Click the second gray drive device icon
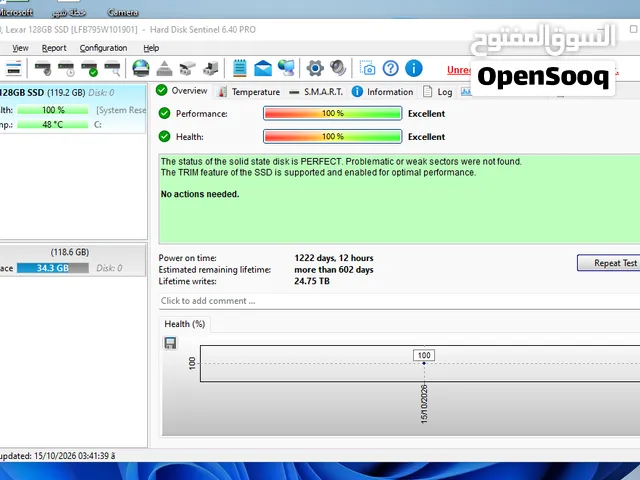The height and width of the screenshot is (480, 640). pos(211,68)
